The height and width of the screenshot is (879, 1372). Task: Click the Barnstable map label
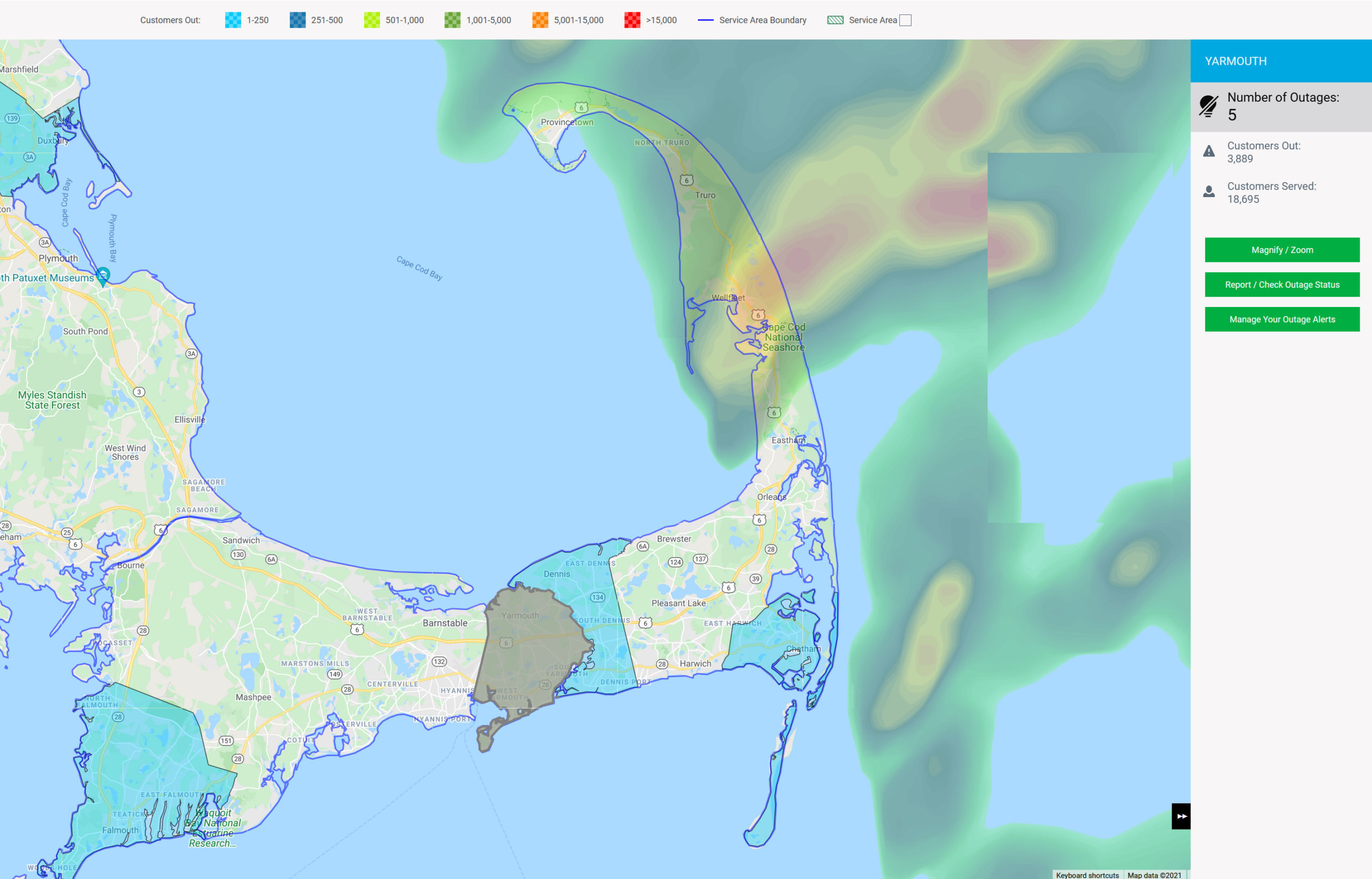pos(445,623)
